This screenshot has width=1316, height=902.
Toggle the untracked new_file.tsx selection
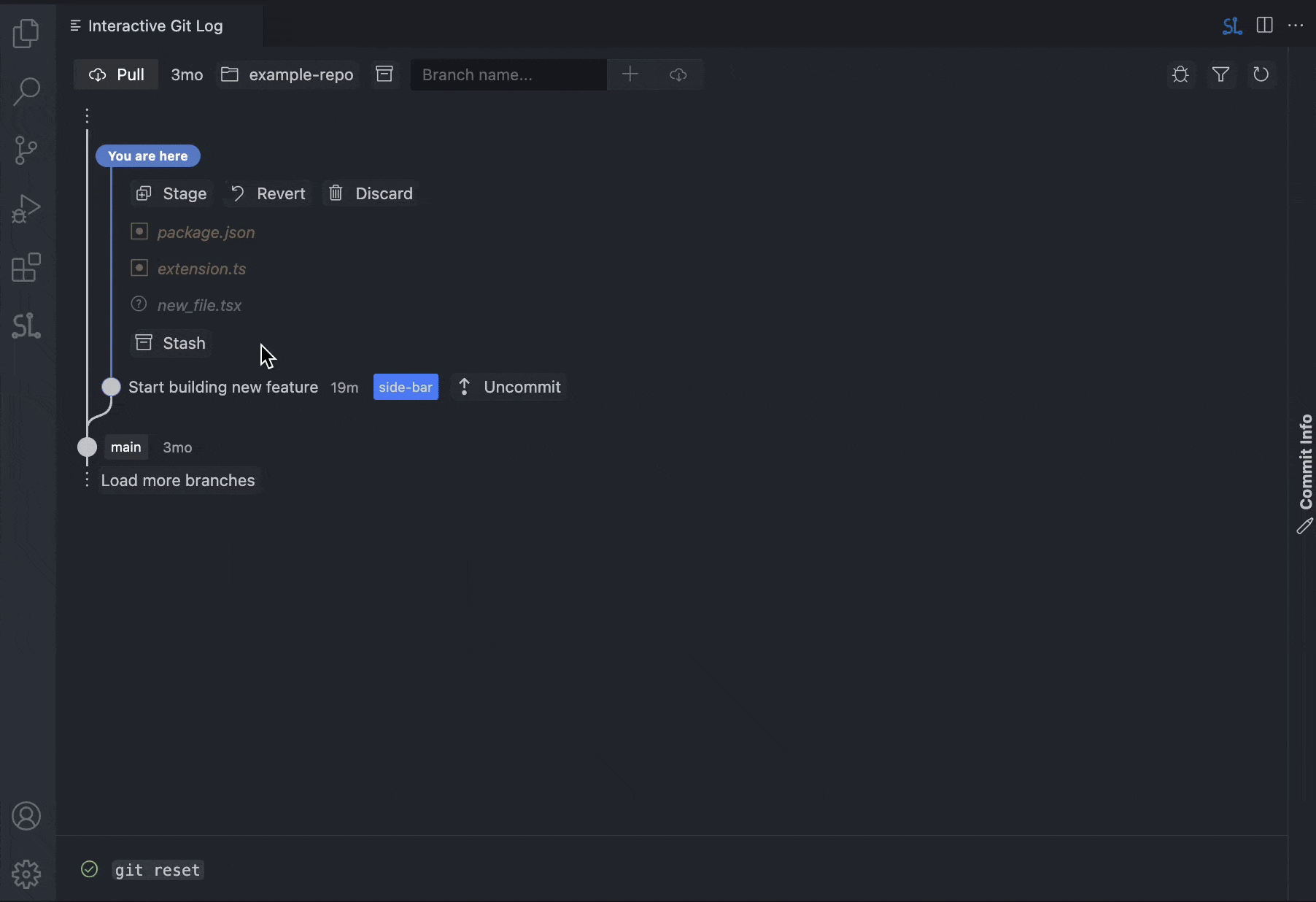tap(139, 304)
